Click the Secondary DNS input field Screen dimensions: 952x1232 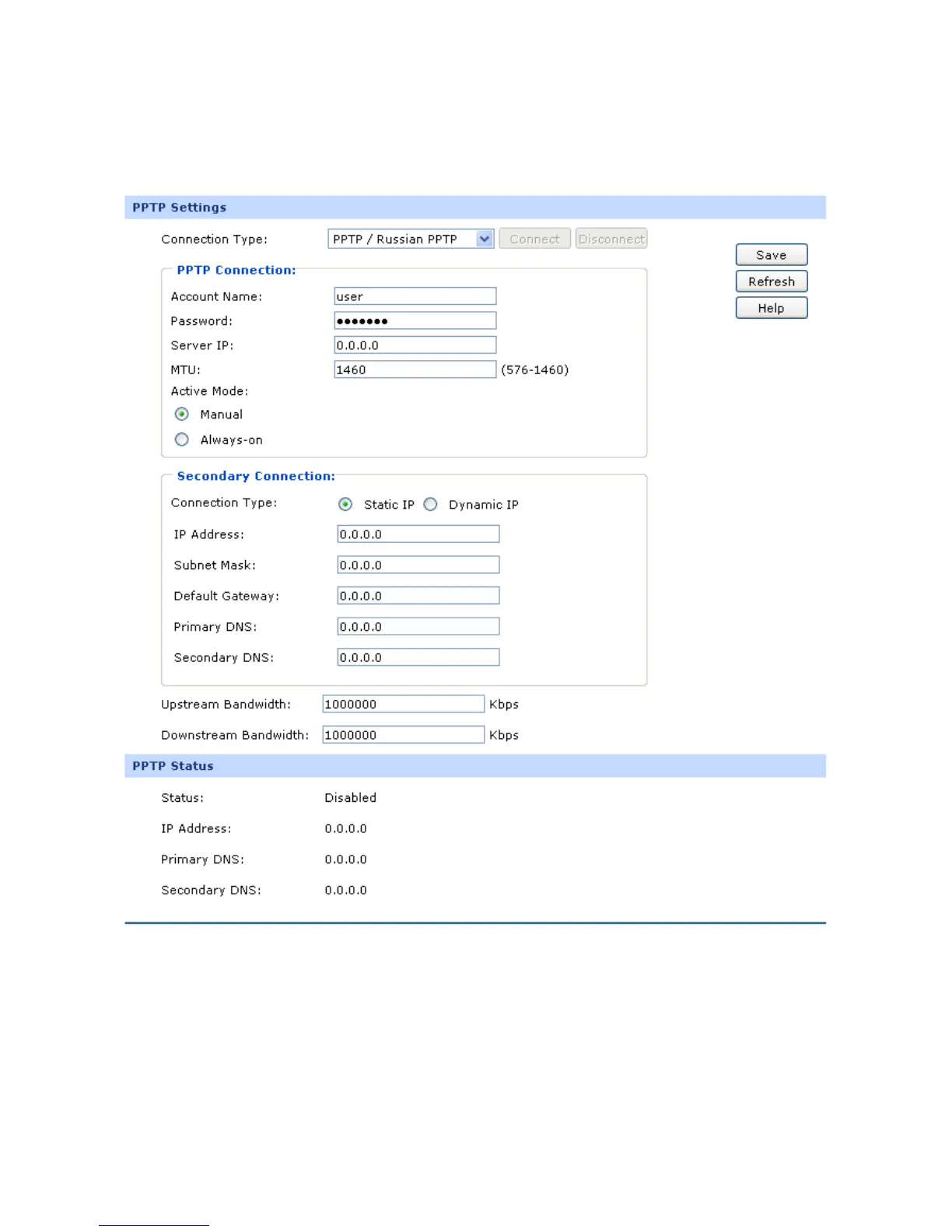(418, 657)
